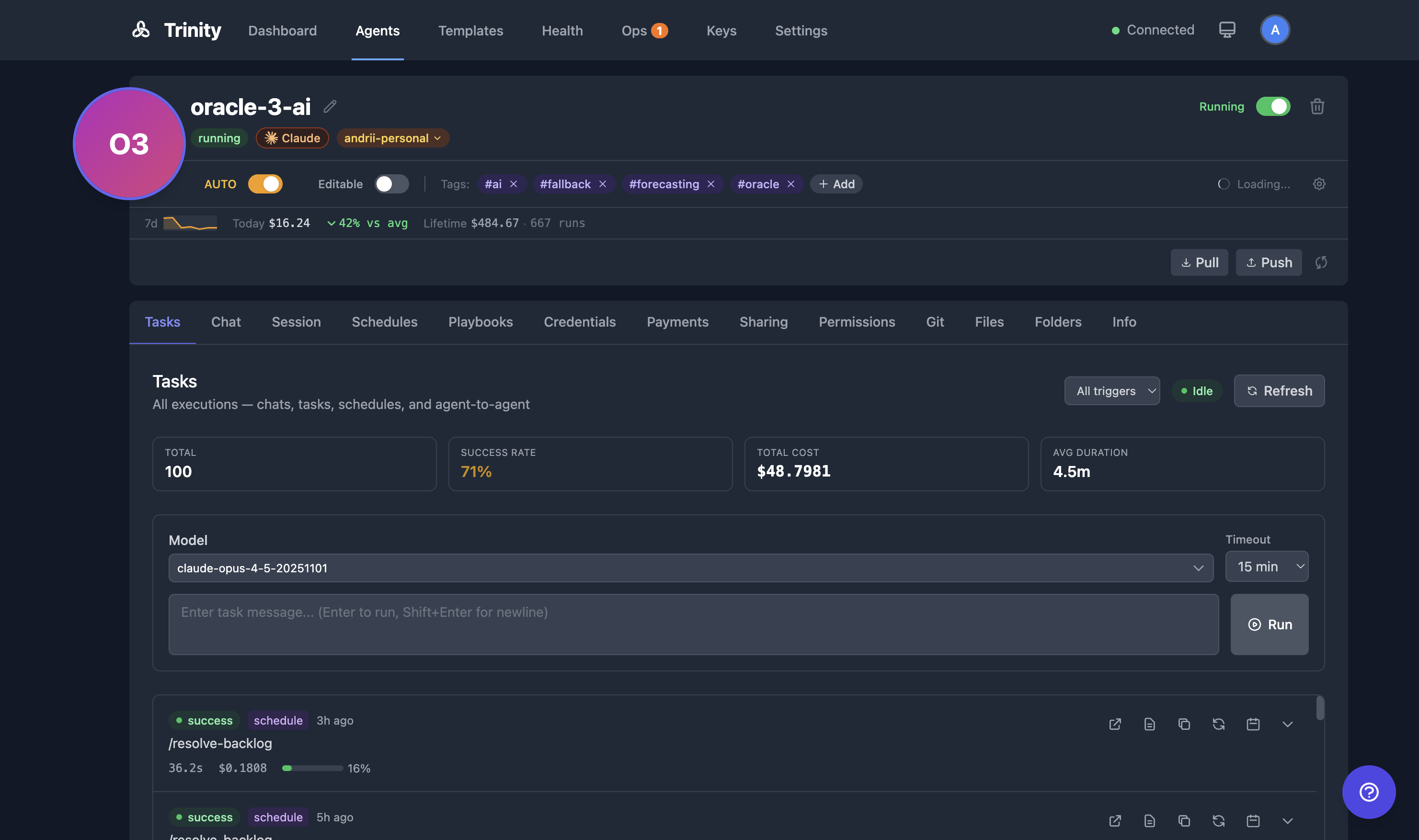Open the Timeout 15 min dropdown
The image size is (1419, 840).
[1266, 567]
